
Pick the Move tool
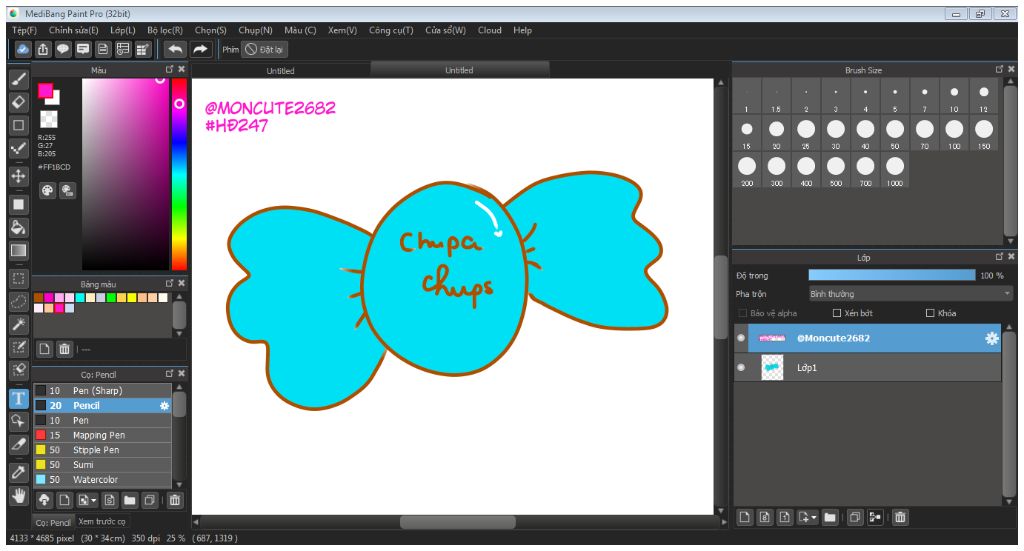(x=19, y=176)
